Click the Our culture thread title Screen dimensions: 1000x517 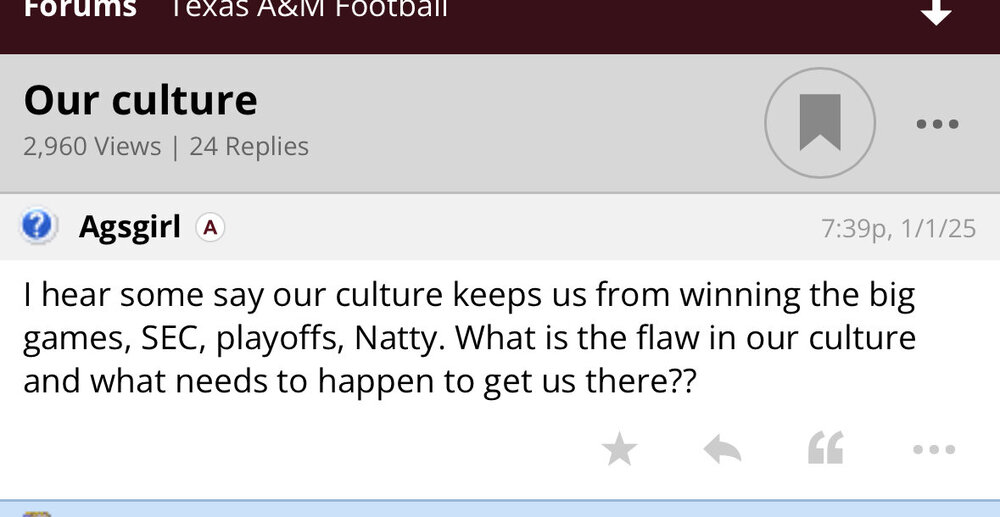[140, 100]
